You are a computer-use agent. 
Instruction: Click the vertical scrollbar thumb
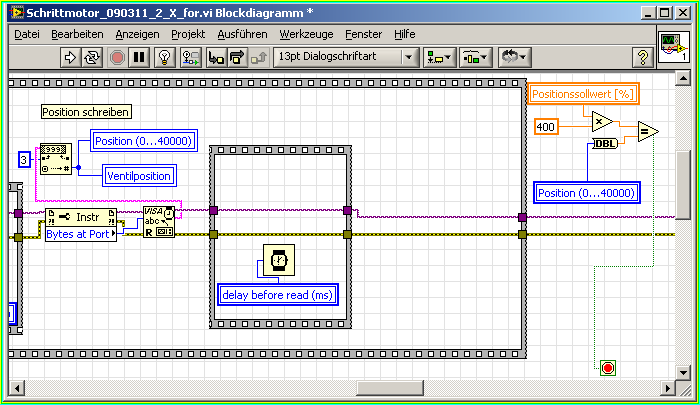(x=683, y=185)
